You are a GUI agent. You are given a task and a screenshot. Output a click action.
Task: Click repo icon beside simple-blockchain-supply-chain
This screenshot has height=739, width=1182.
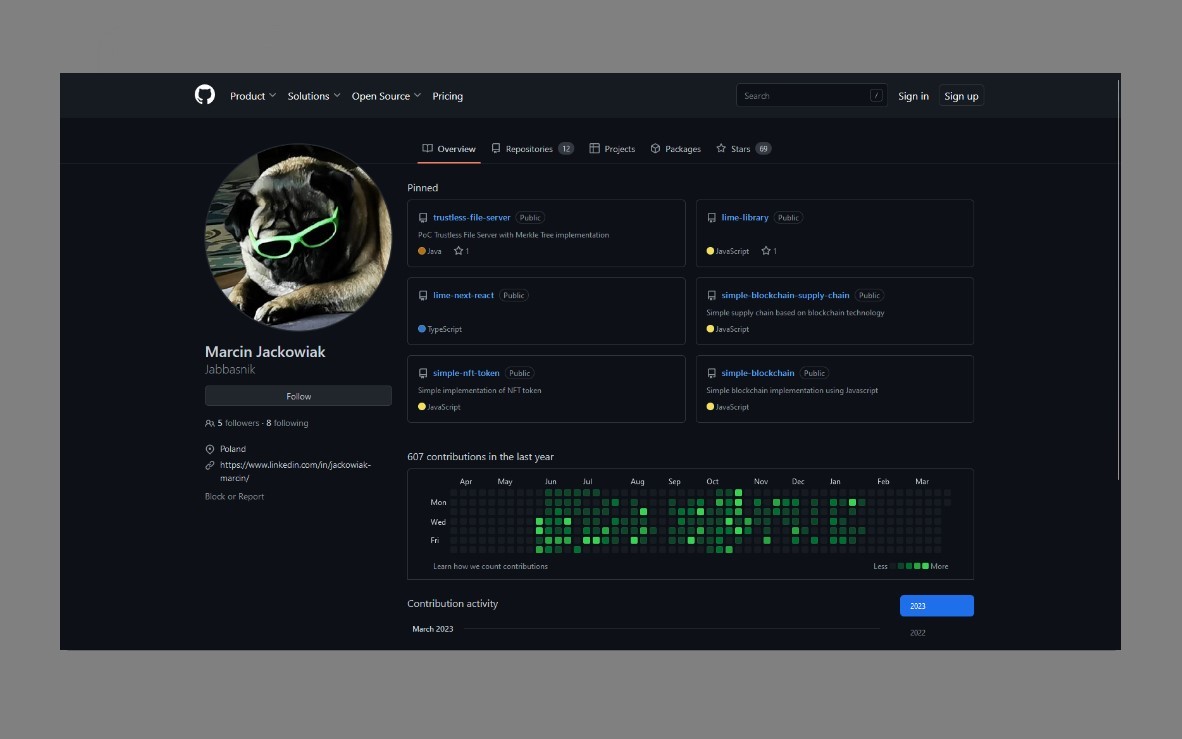[x=711, y=295]
